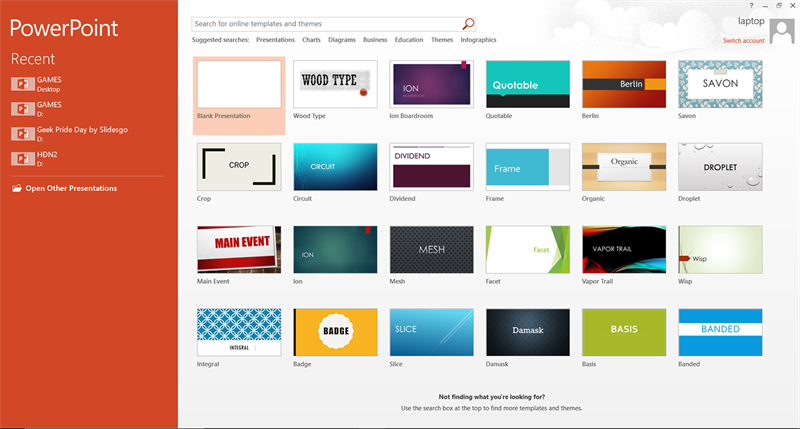The height and width of the screenshot is (429, 800).
Task: Select the Diagrams suggested search
Action: [342, 40]
